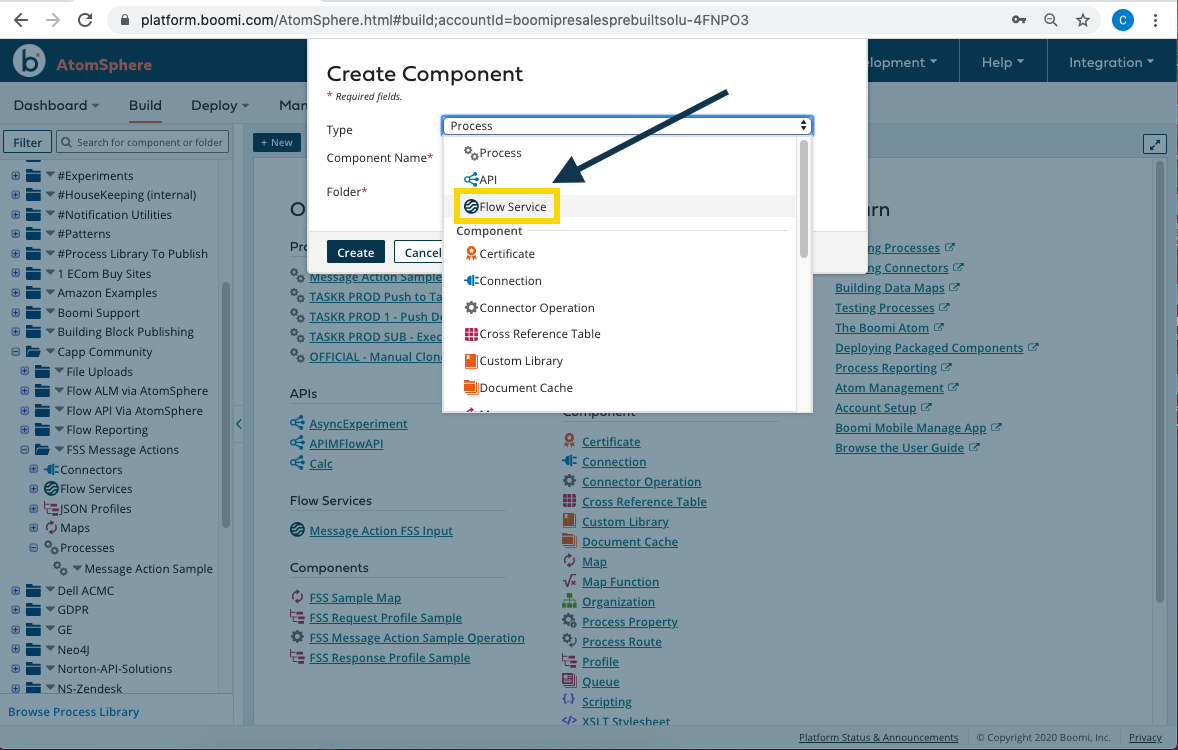Expand the Connectors tree node

[x=34, y=469]
